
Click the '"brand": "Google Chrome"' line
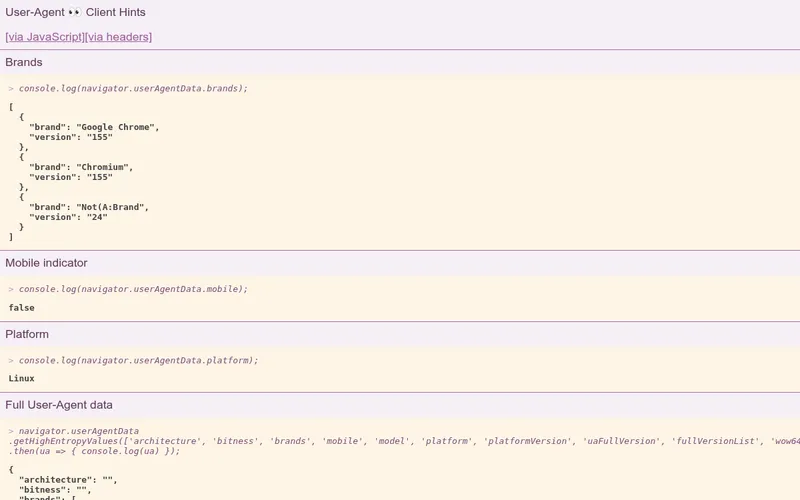coord(94,127)
